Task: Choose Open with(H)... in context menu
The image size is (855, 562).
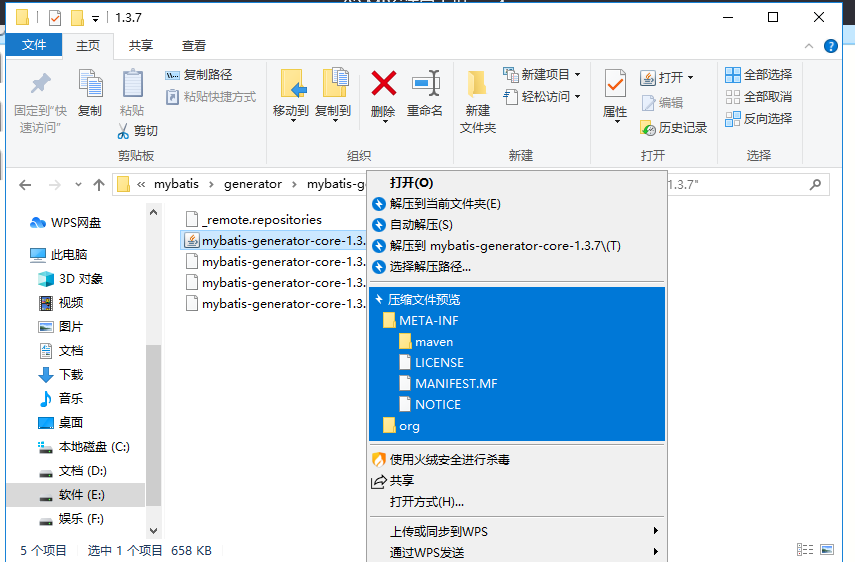Action: (517, 501)
